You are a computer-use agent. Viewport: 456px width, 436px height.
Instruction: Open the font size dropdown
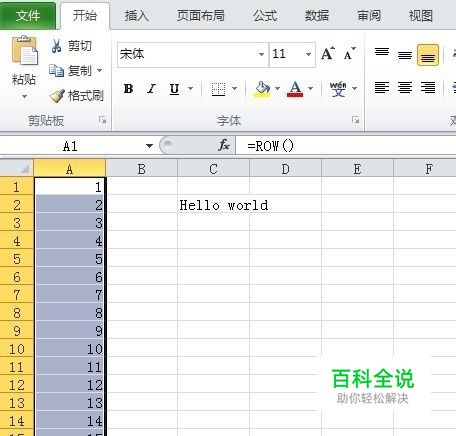[308, 54]
